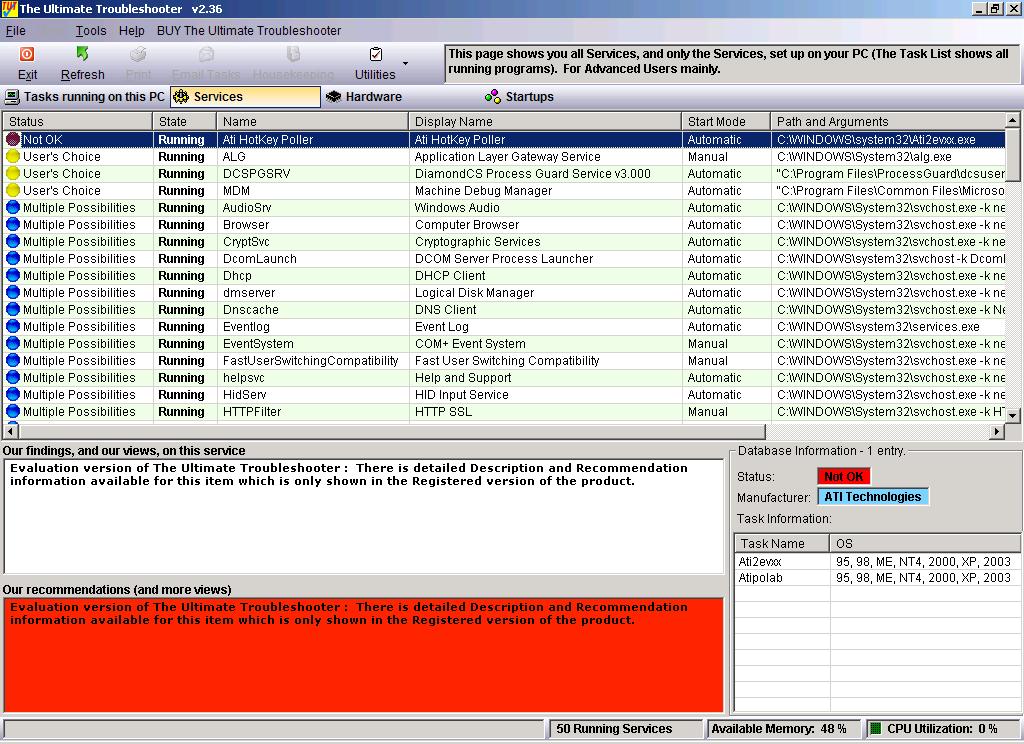Click the blue status icon for HTTPFilter row
Screen dimensions: 1024x744
click(13, 411)
